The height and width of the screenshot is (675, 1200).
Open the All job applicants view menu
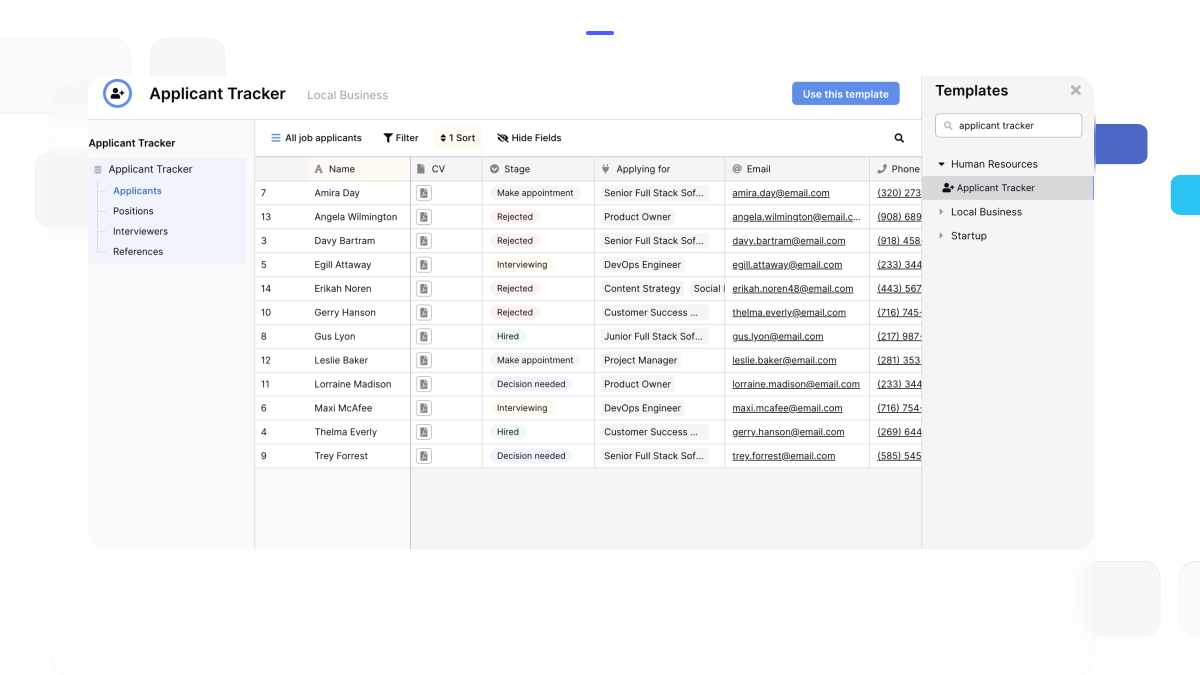pos(316,138)
